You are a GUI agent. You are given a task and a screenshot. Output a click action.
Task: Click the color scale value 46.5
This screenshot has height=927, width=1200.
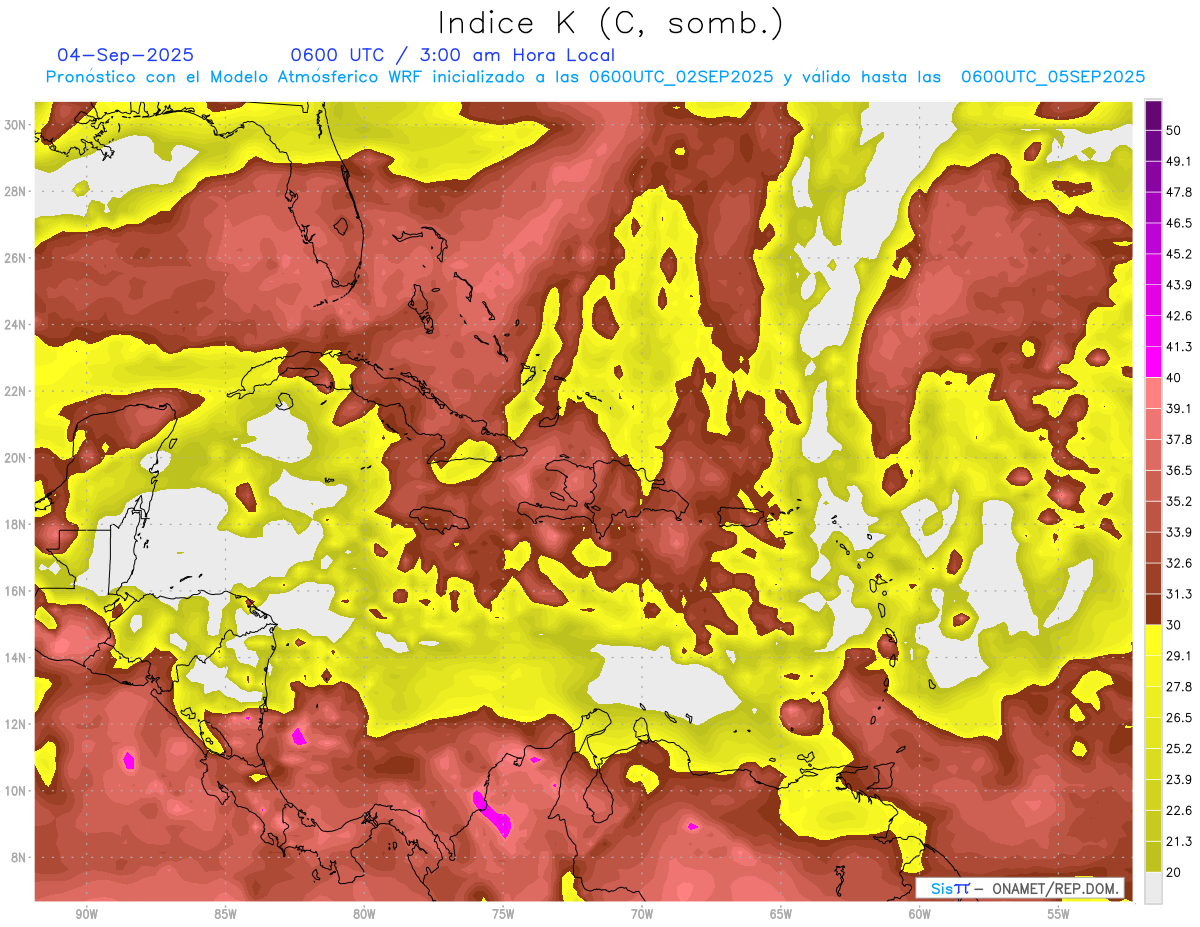(x=1179, y=223)
